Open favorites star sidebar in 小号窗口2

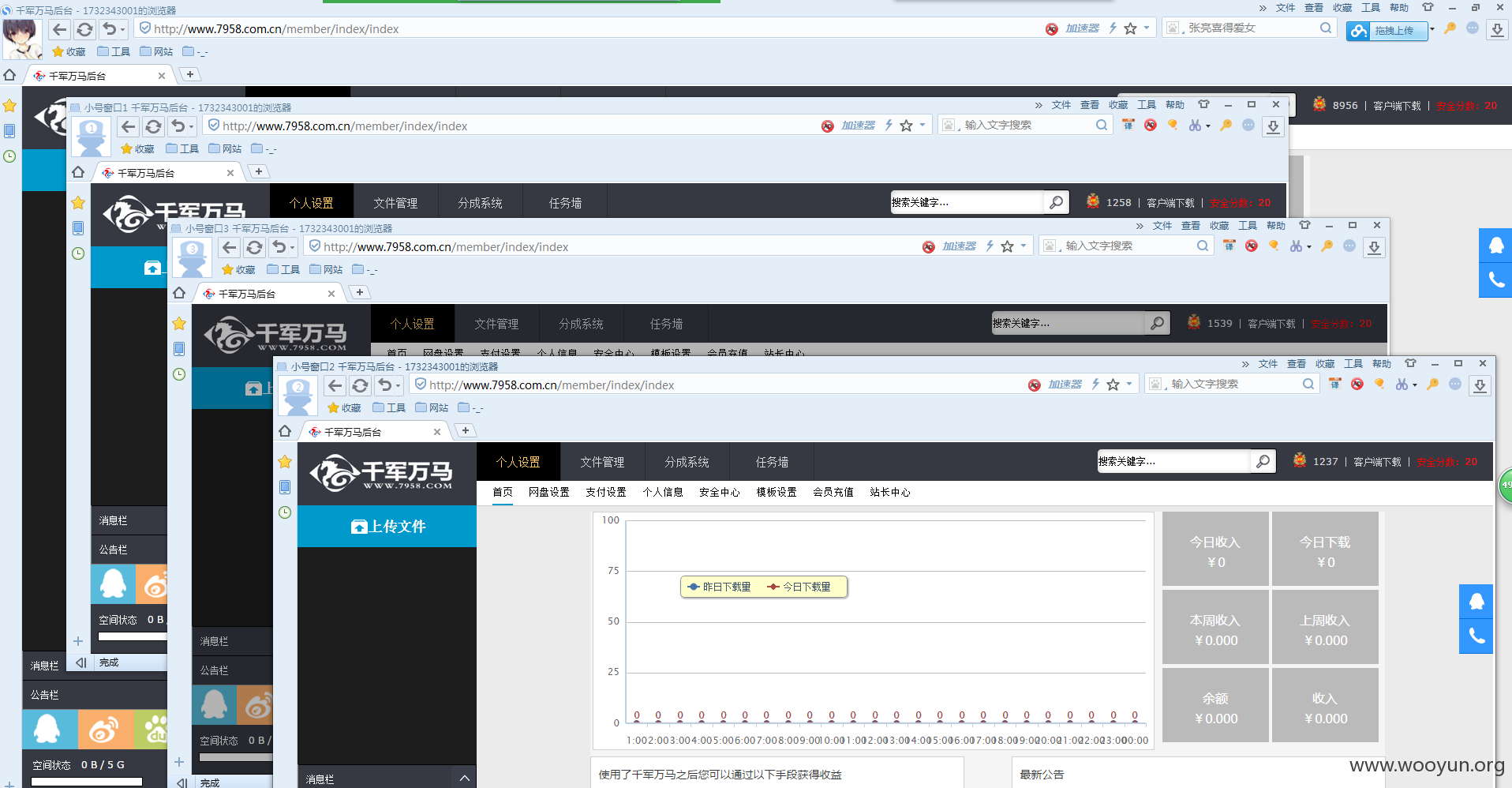[x=285, y=462]
